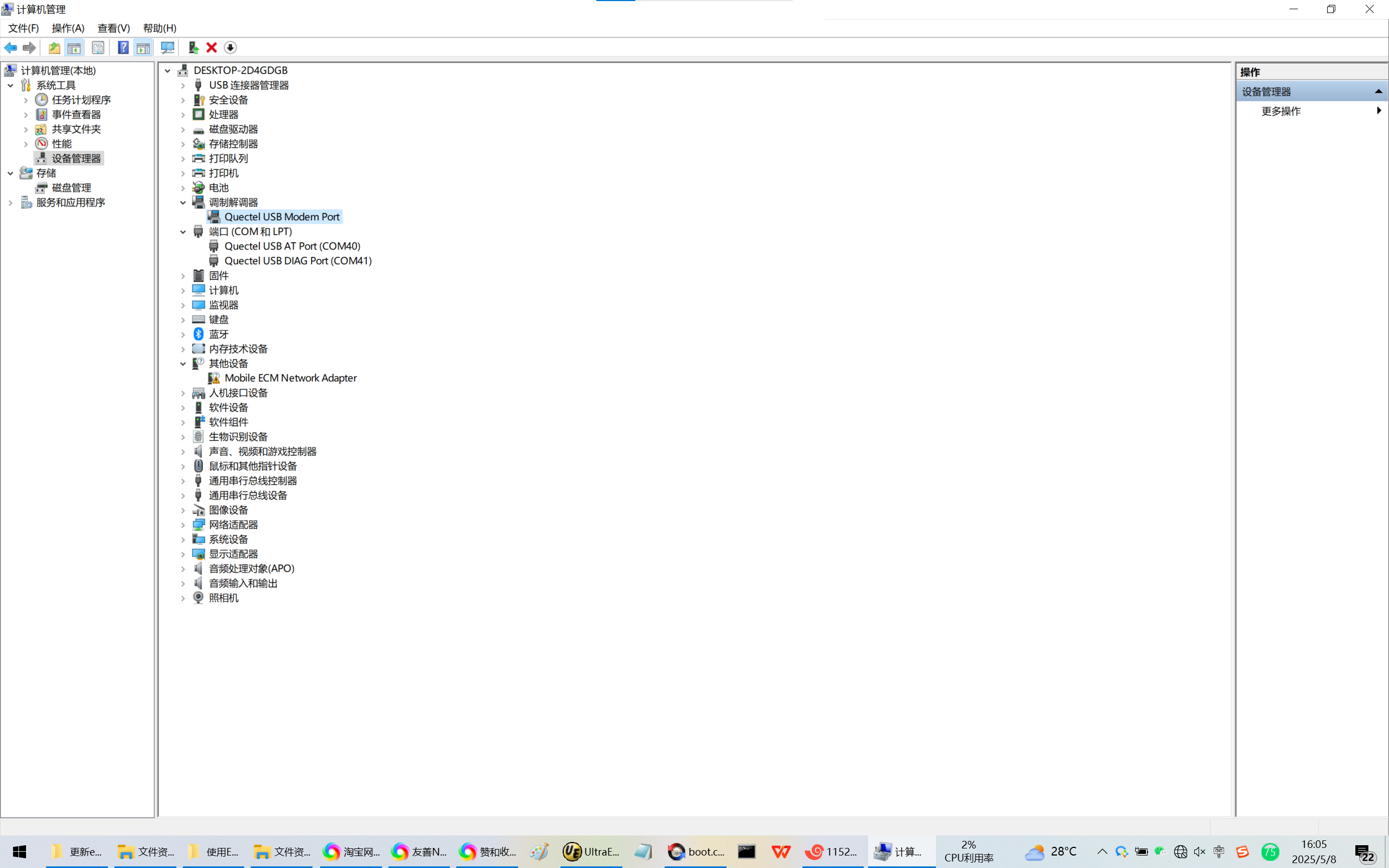Select Quectel USB AT Port (COM40)
1389x868 pixels.
pyautogui.click(x=292, y=246)
